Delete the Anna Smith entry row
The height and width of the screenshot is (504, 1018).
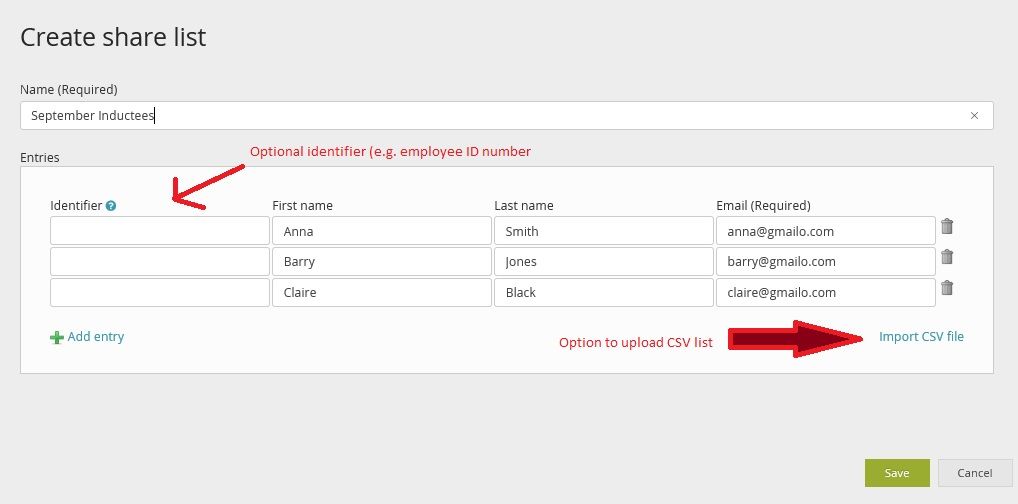click(x=947, y=227)
